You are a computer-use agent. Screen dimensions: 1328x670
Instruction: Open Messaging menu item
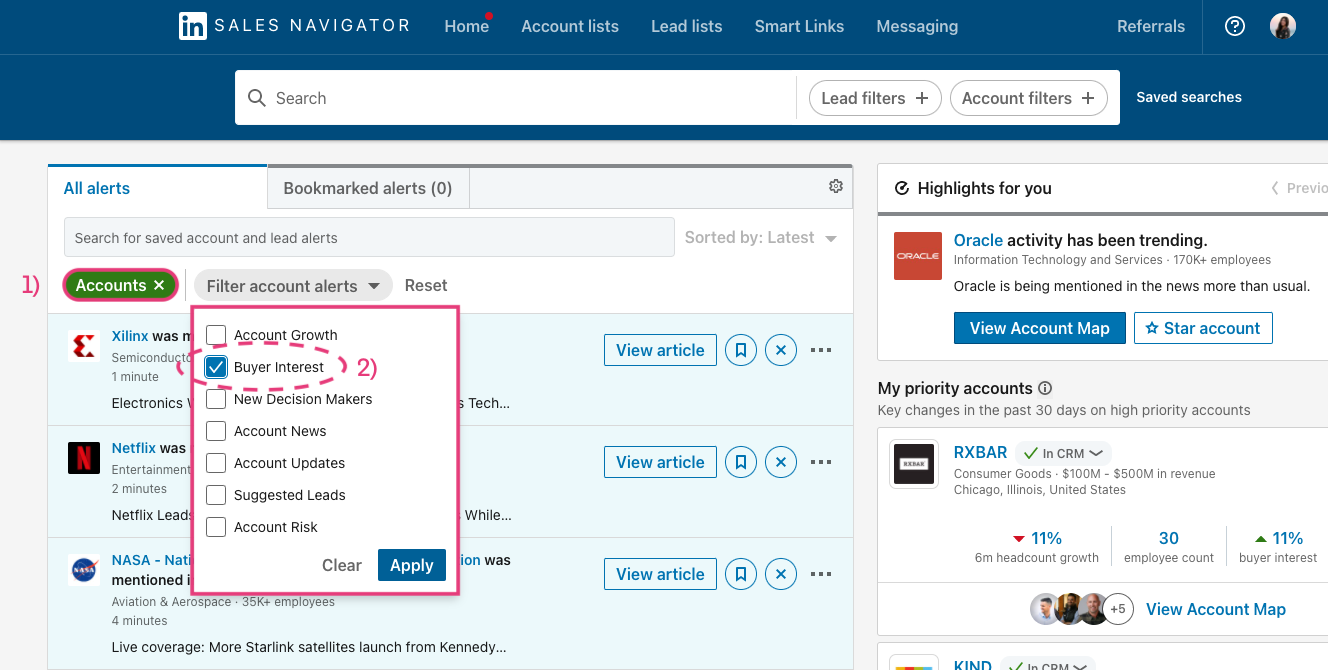[x=917, y=27]
